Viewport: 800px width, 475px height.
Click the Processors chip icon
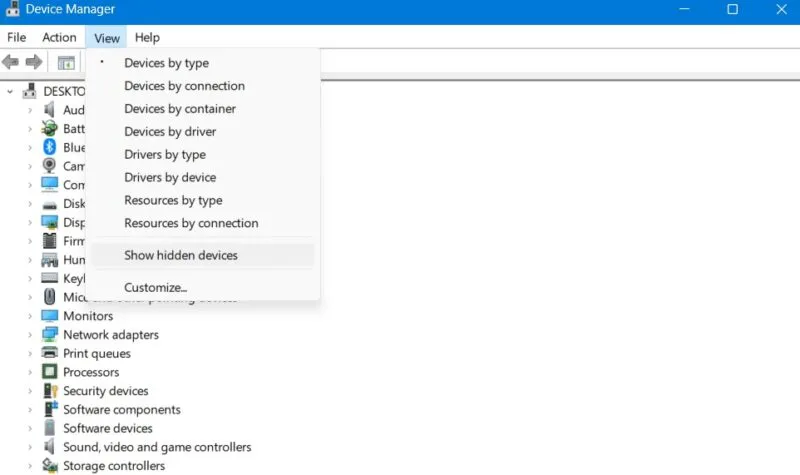pyautogui.click(x=50, y=372)
